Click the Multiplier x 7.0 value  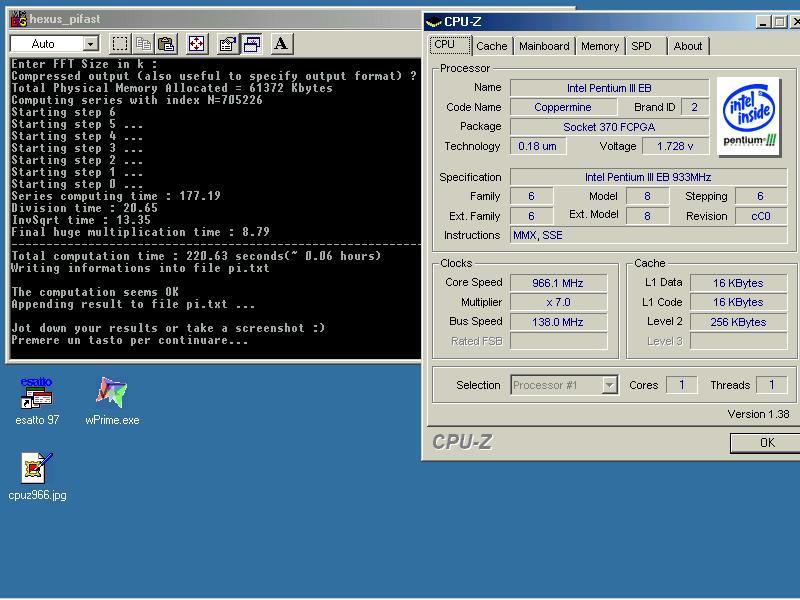[x=558, y=302]
